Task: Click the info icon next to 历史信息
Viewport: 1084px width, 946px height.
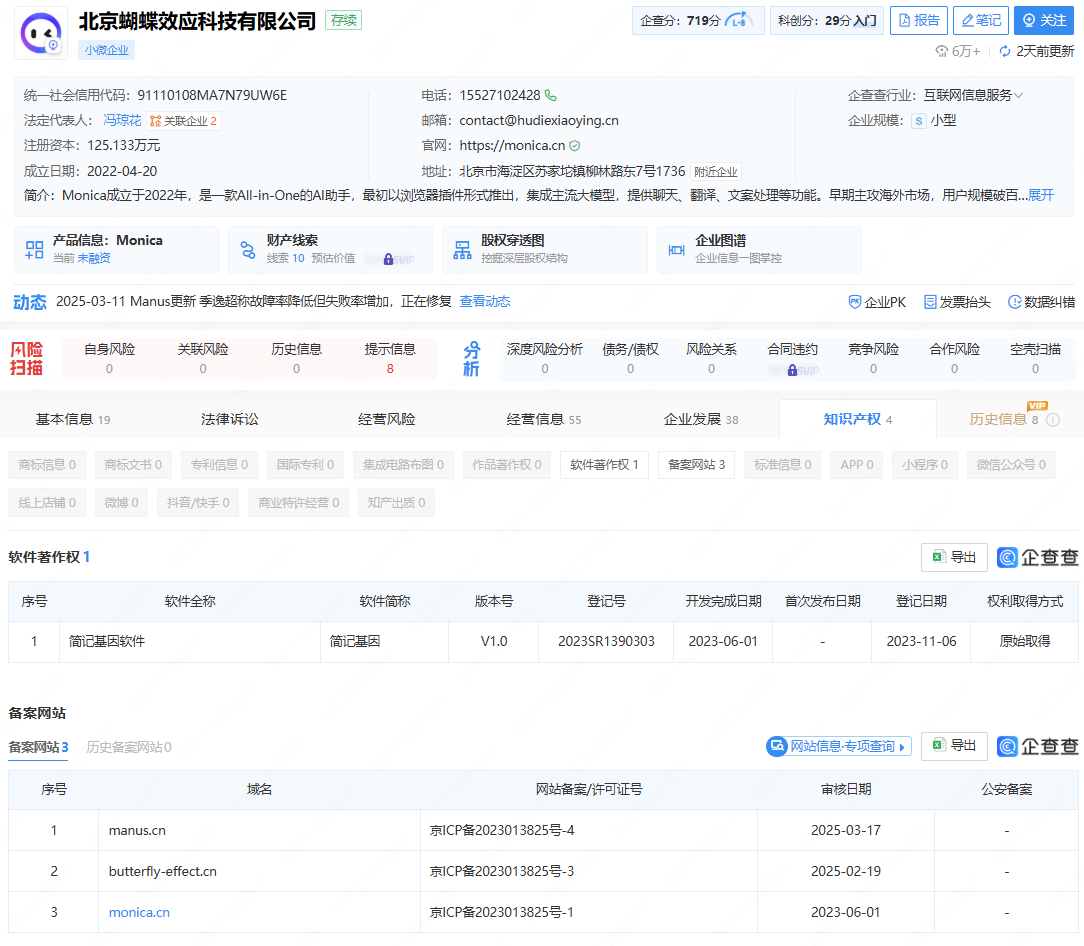Action: click(1053, 420)
